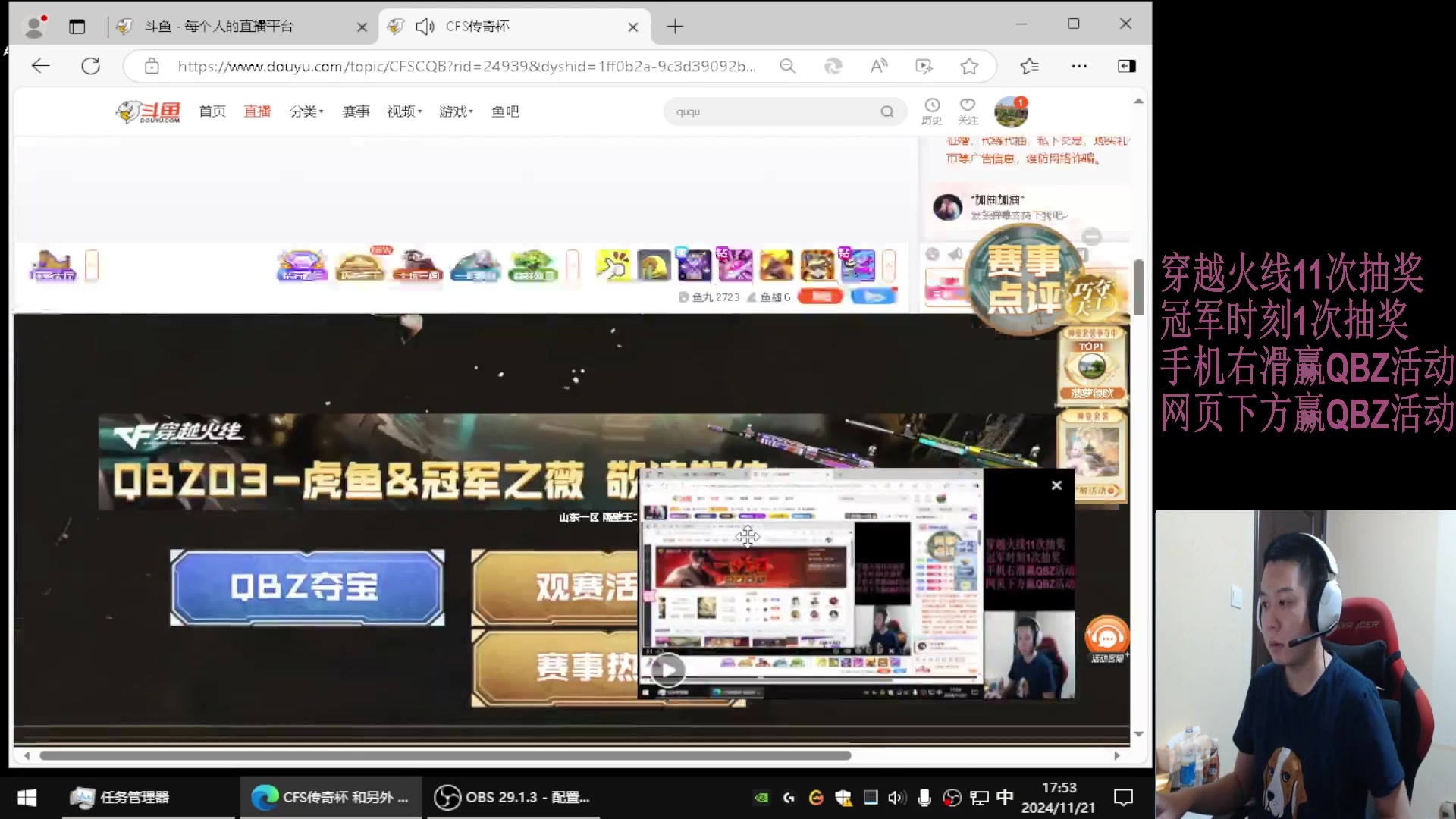
Task: Open the 直播 menu item
Action: [257, 111]
